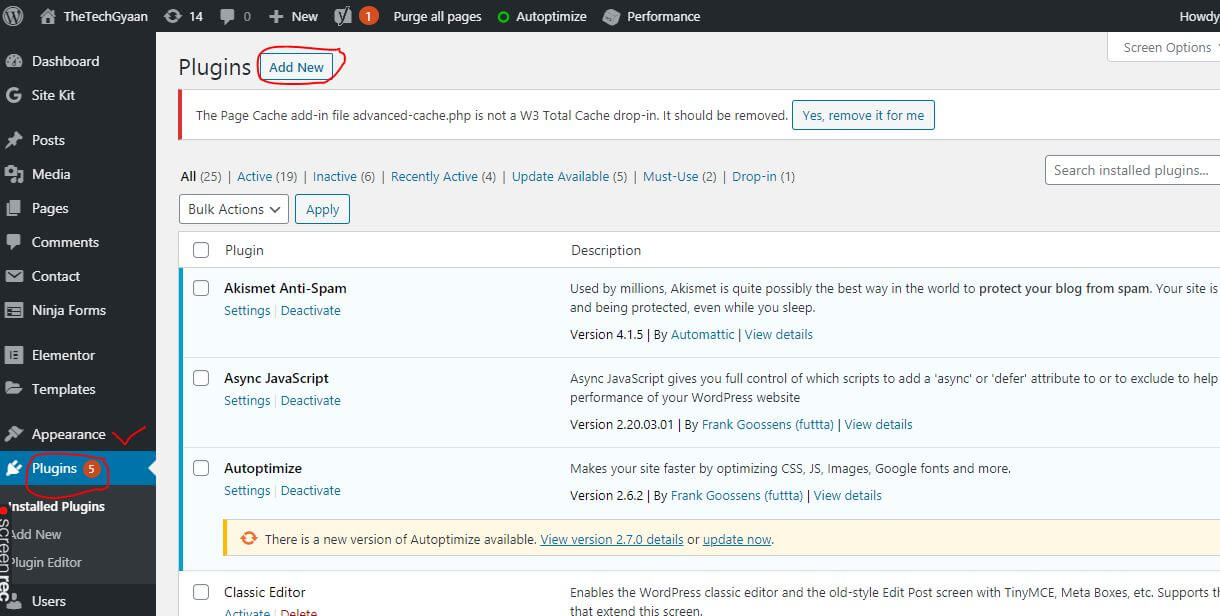1220x616 pixels.
Task: Show Drop-in plugins filter
Action: [x=763, y=176]
